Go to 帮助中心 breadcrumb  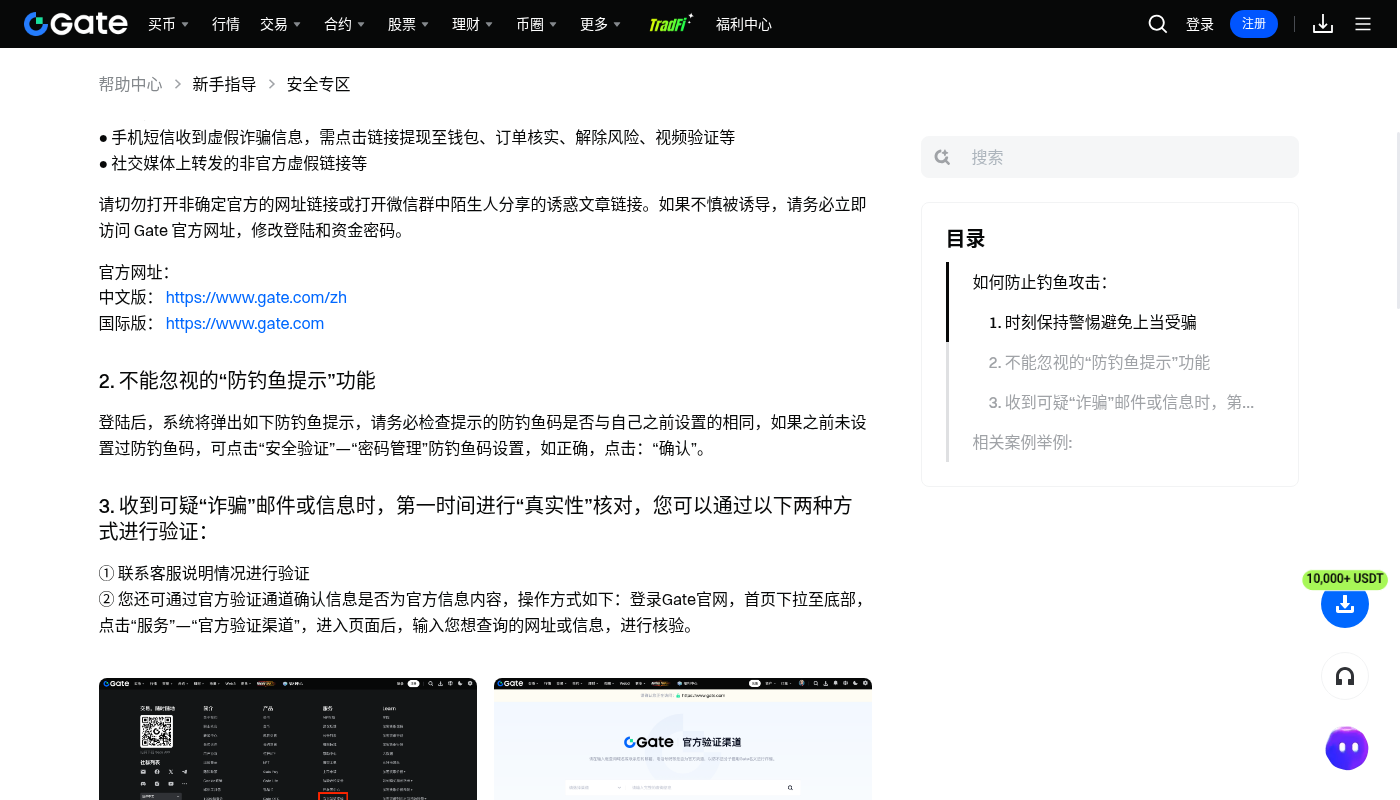coord(130,84)
